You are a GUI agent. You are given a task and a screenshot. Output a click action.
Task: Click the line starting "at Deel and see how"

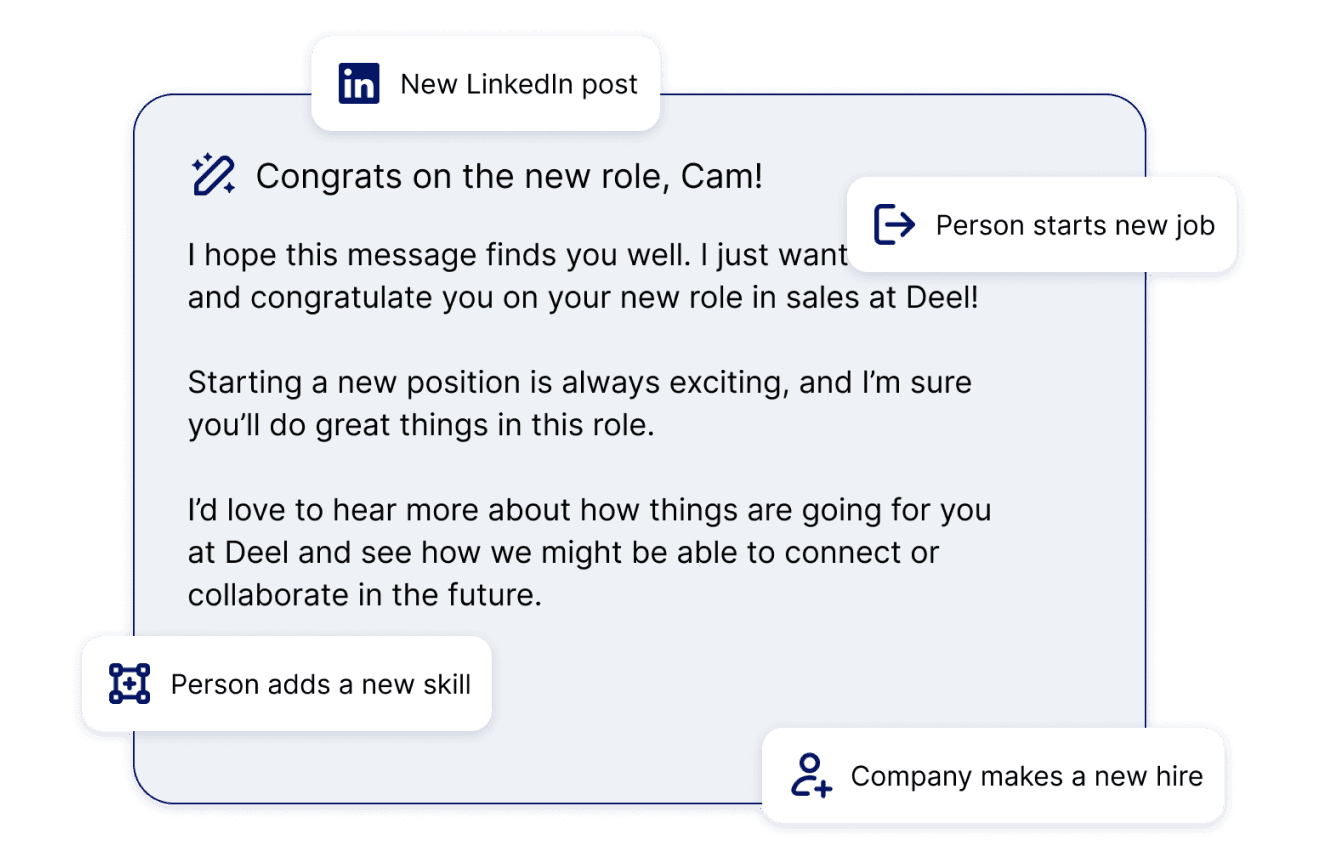tap(563, 552)
